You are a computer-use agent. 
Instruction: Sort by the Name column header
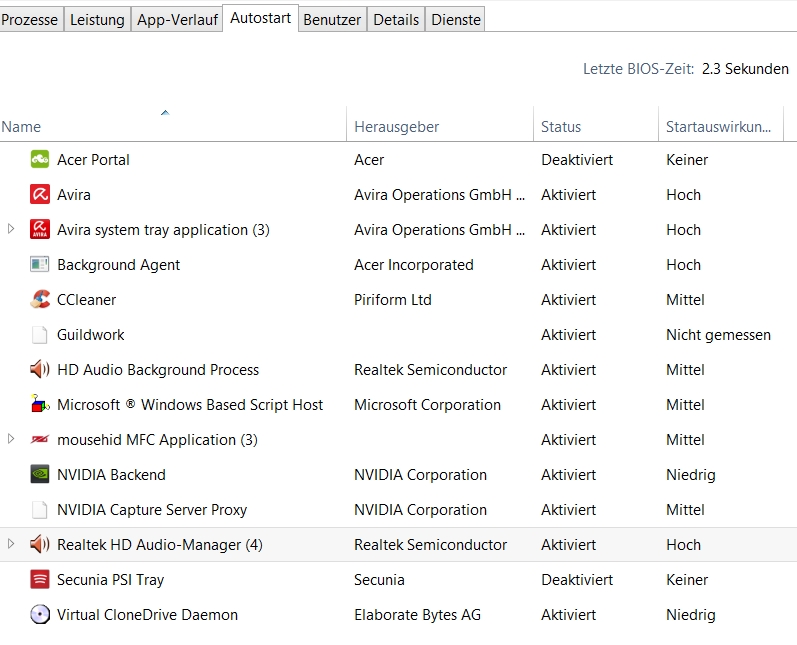click(x=173, y=126)
